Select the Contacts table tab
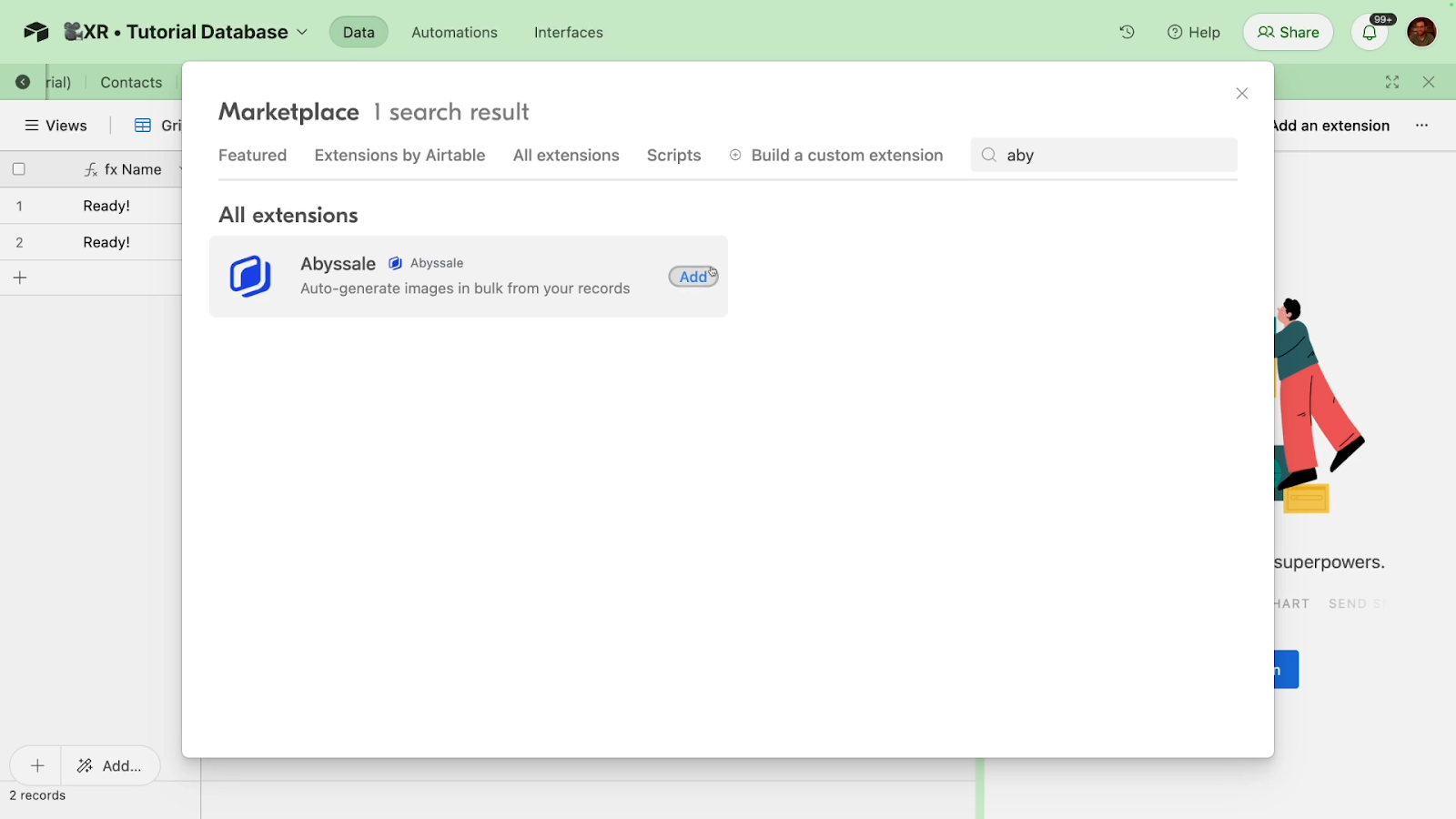The image size is (1456, 819). point(131,82)
